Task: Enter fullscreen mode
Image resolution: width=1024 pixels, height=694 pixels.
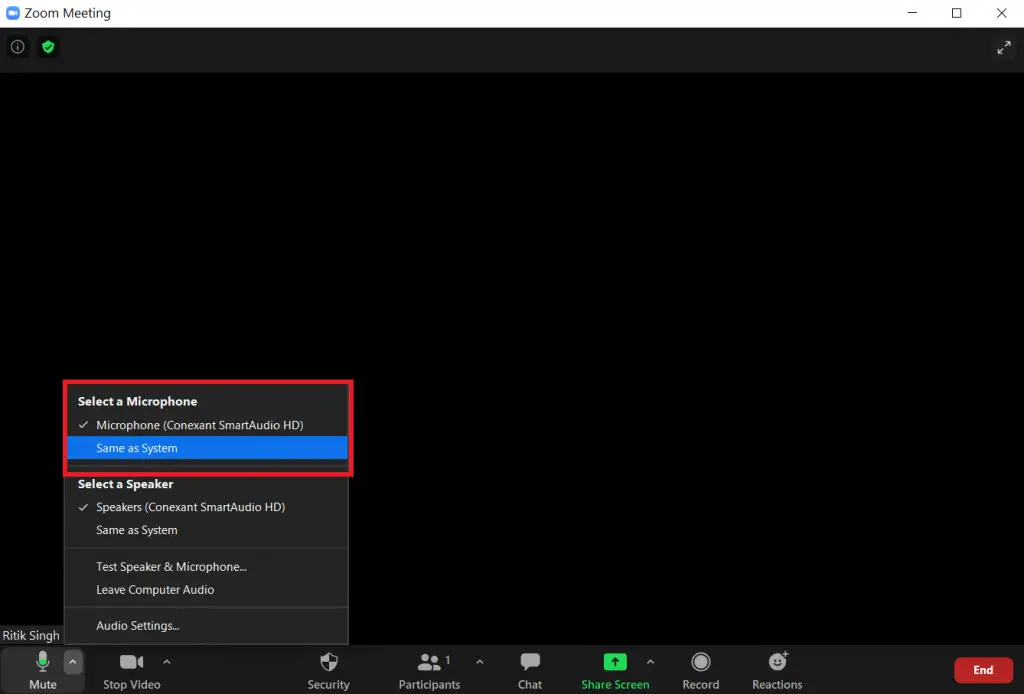Action: click(1004, 46)
